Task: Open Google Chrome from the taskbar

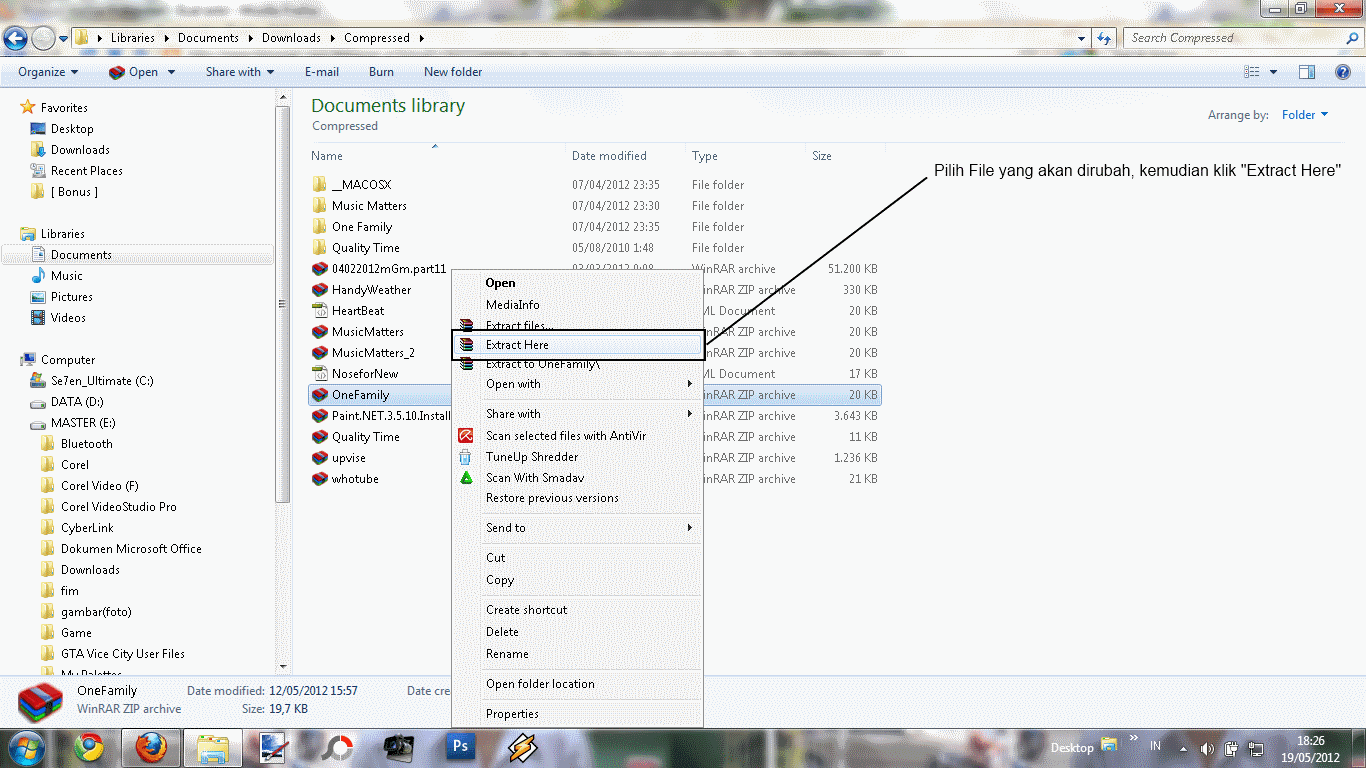Action: click(x=89, y=747)
